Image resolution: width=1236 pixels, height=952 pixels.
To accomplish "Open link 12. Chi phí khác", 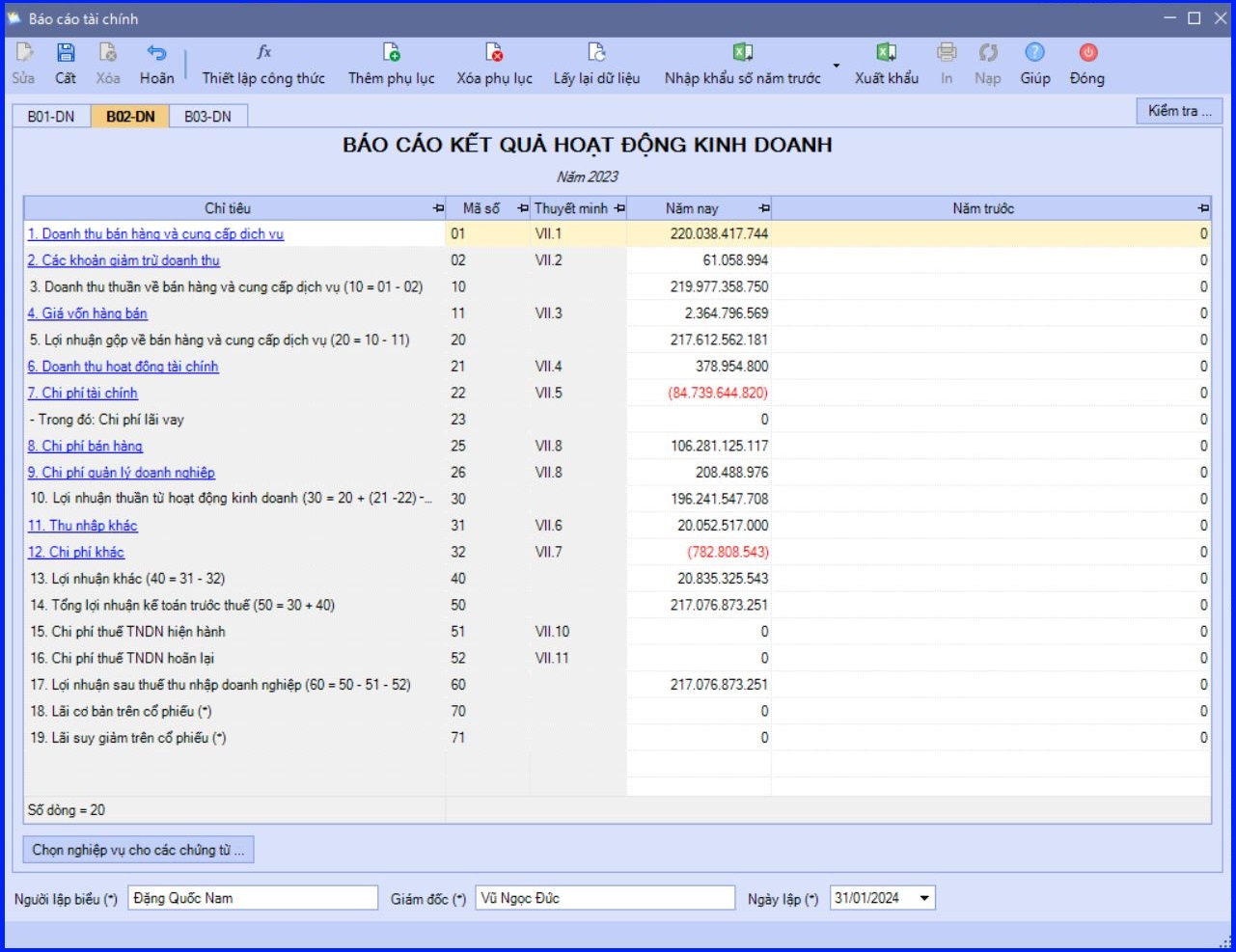I will click(x=75, y=552).
